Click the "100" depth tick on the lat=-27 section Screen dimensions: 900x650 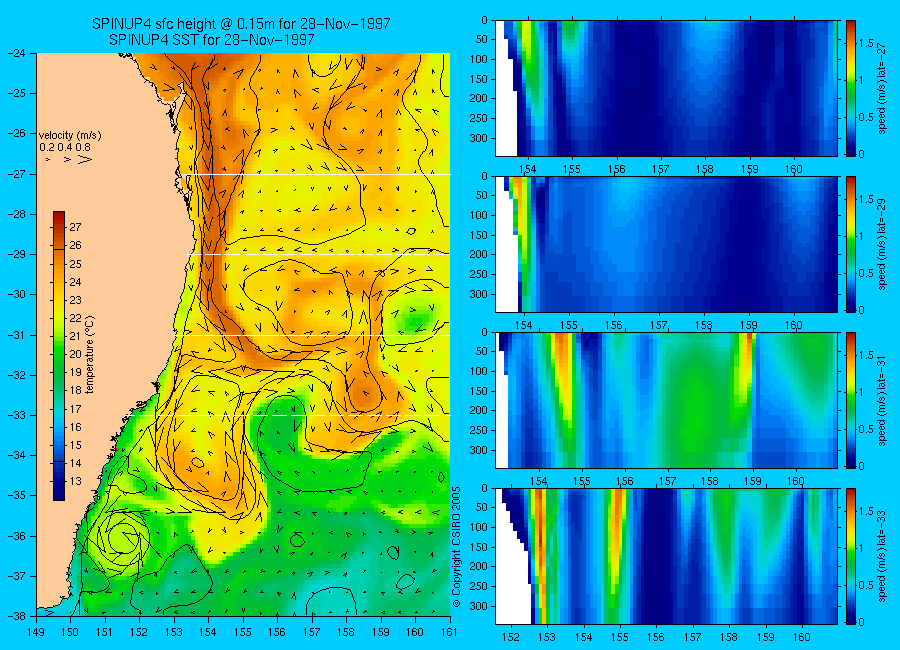tap(478, 59)
